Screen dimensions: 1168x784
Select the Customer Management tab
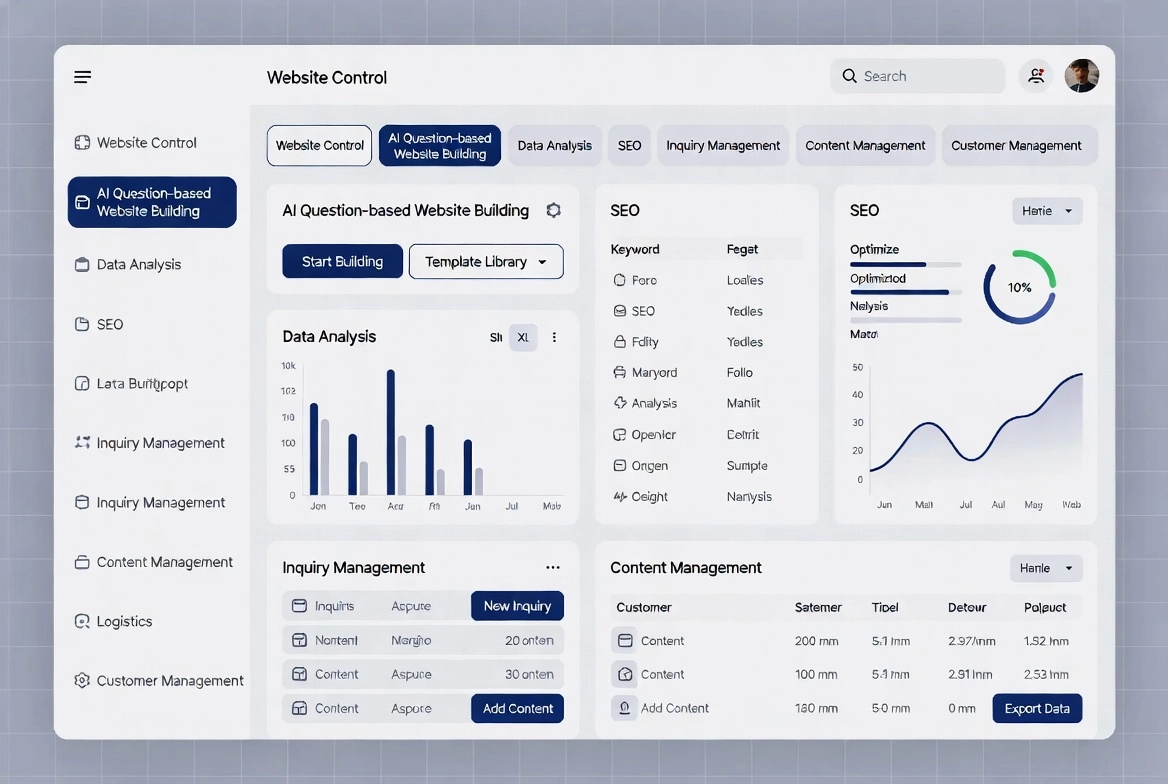(1016, 146)
